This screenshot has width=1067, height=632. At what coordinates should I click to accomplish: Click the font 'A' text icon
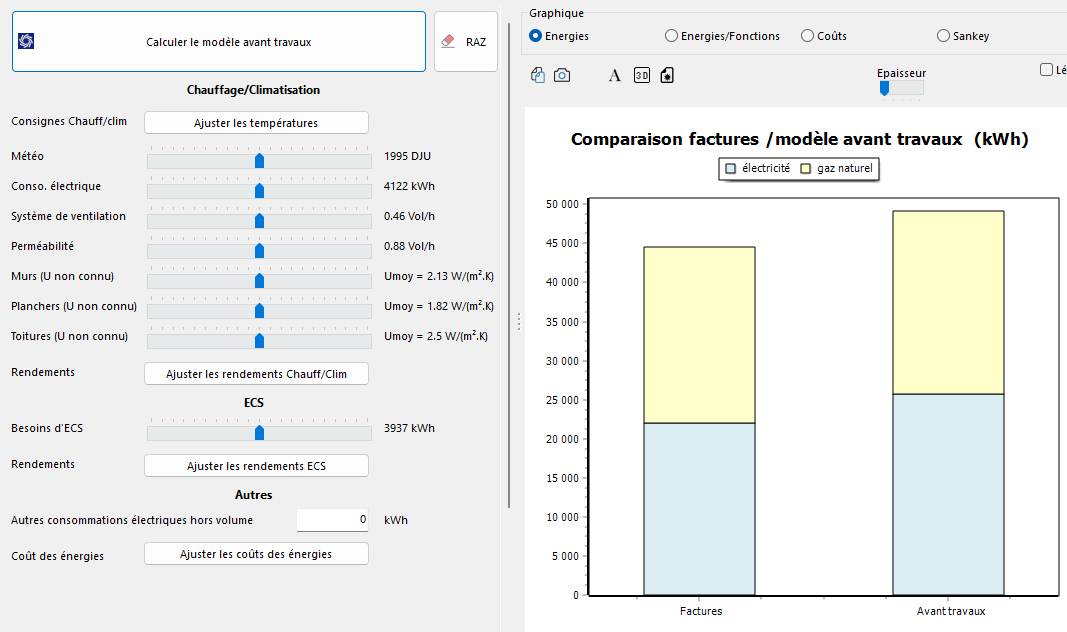click(615, 75)
